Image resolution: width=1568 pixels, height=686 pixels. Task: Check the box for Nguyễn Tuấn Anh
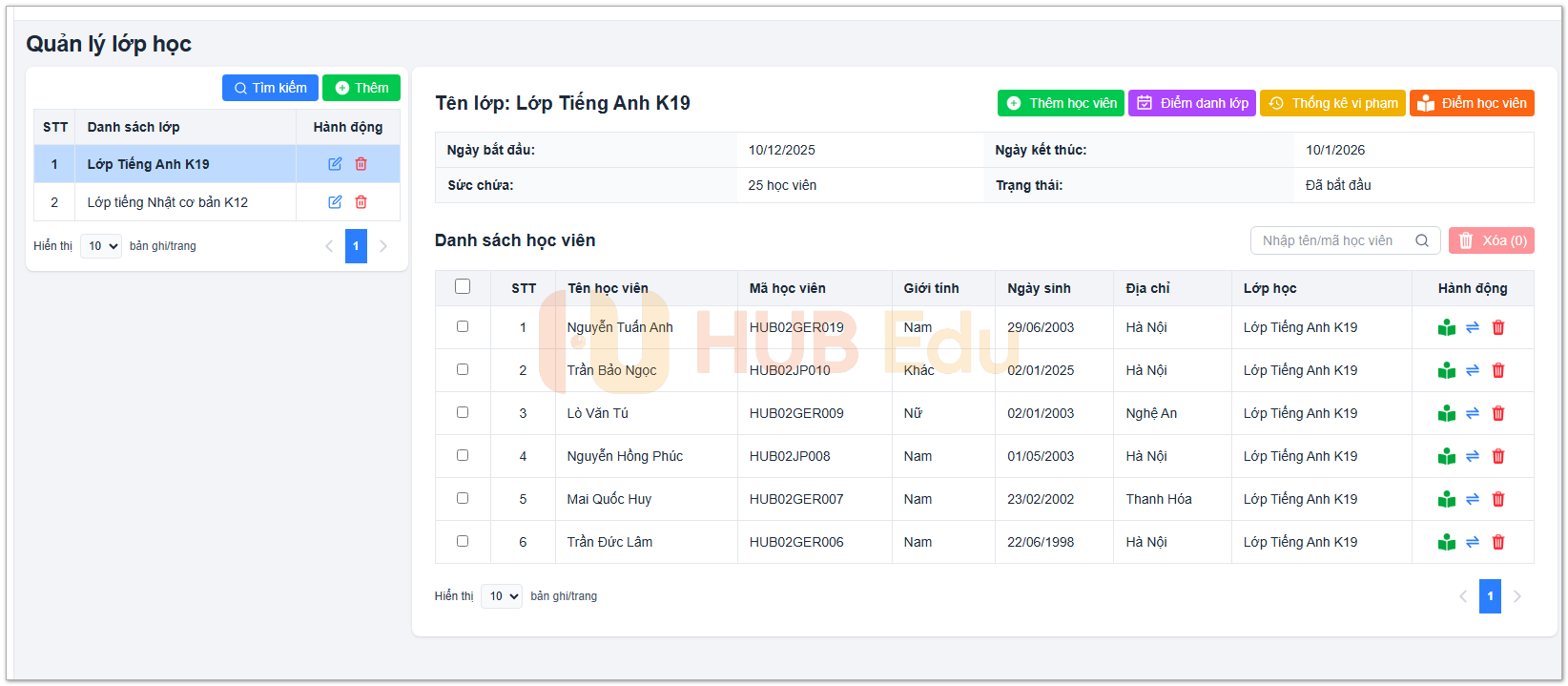[x=463, y=326]
